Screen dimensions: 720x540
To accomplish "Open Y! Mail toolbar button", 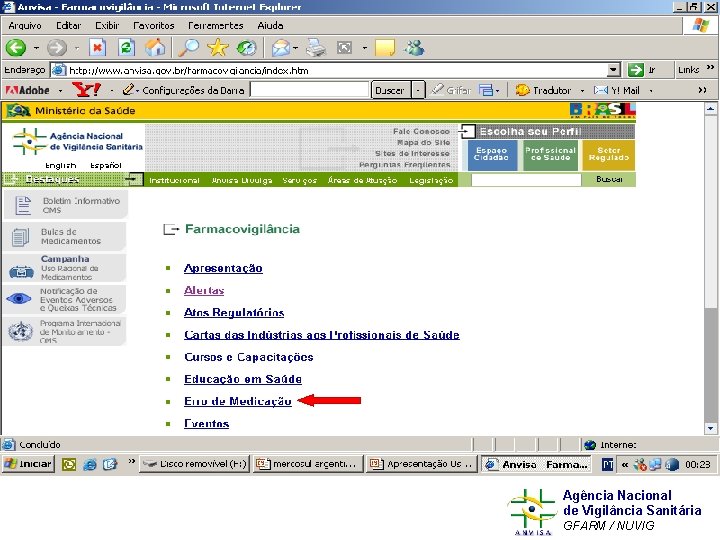I will coord(617,90).
